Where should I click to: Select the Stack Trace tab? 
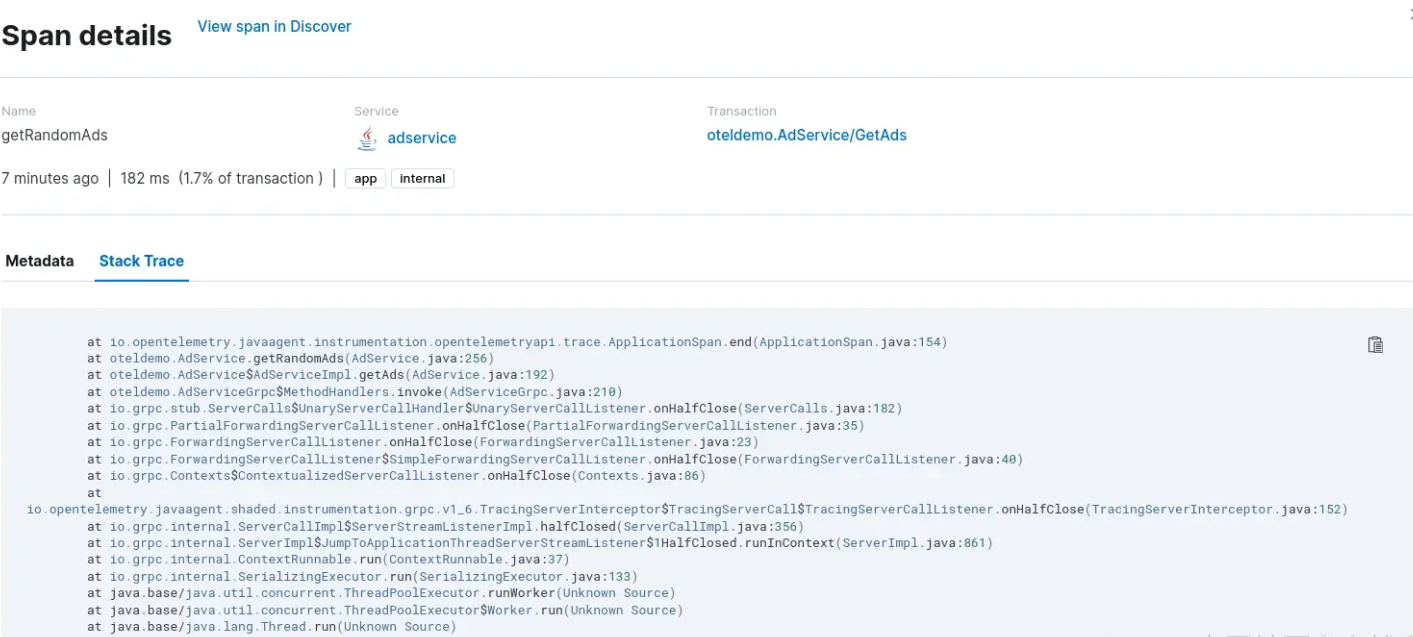tap(141, 261)
